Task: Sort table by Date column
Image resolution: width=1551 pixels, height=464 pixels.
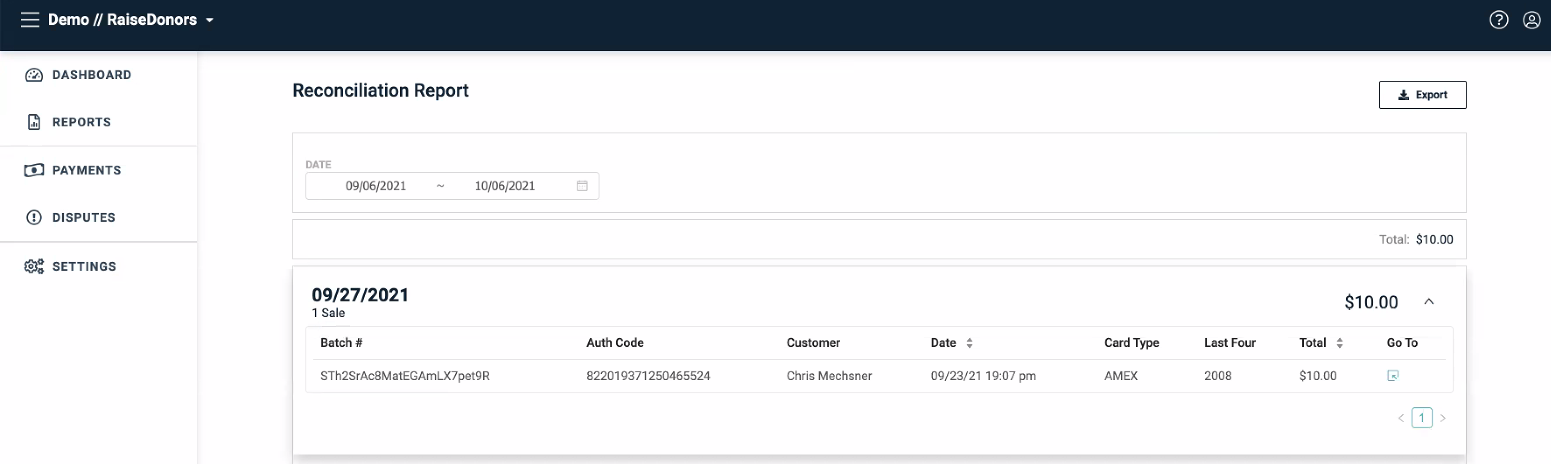Action: point(968,343)
